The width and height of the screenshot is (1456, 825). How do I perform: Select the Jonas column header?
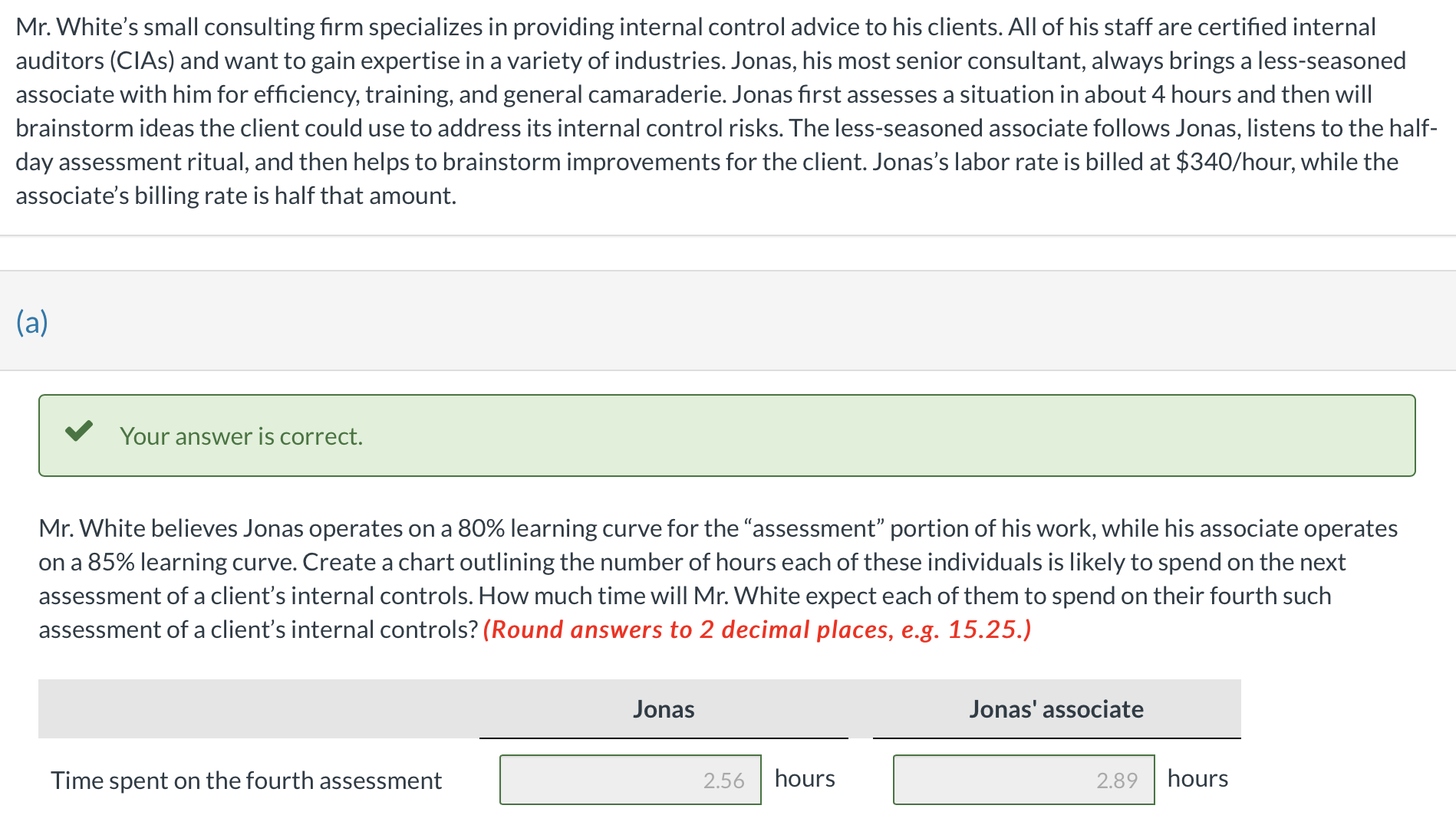[664, 709]
